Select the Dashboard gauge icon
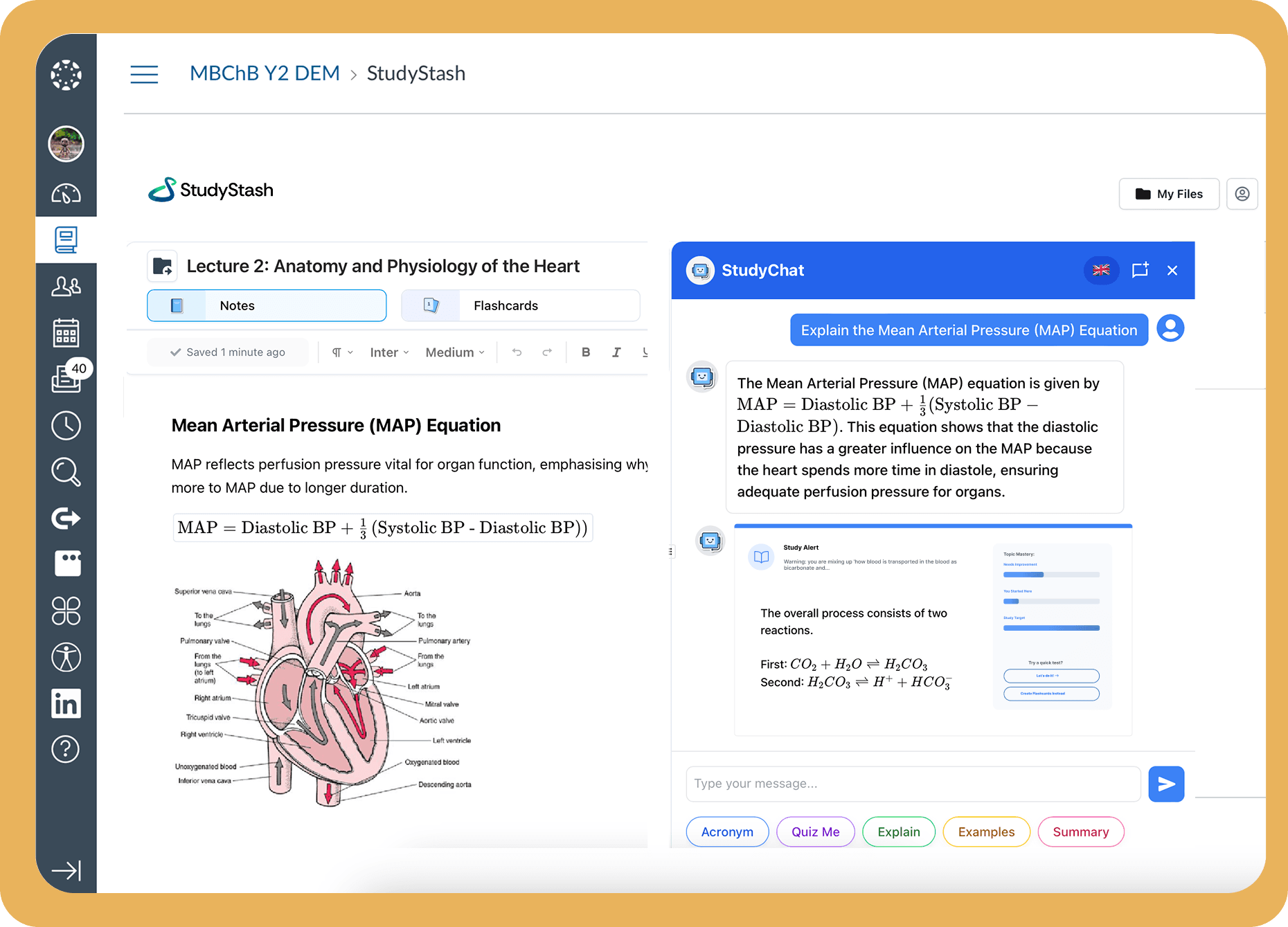The height and width of the screenshot is (927, 1288). [x=66, y=194]
